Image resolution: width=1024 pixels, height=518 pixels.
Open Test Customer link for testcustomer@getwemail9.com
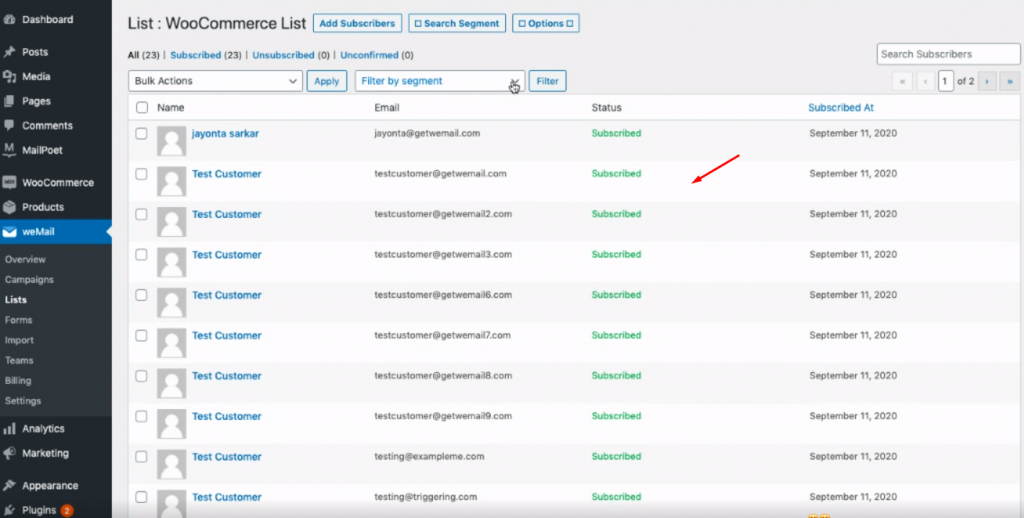tap(227, 417)
